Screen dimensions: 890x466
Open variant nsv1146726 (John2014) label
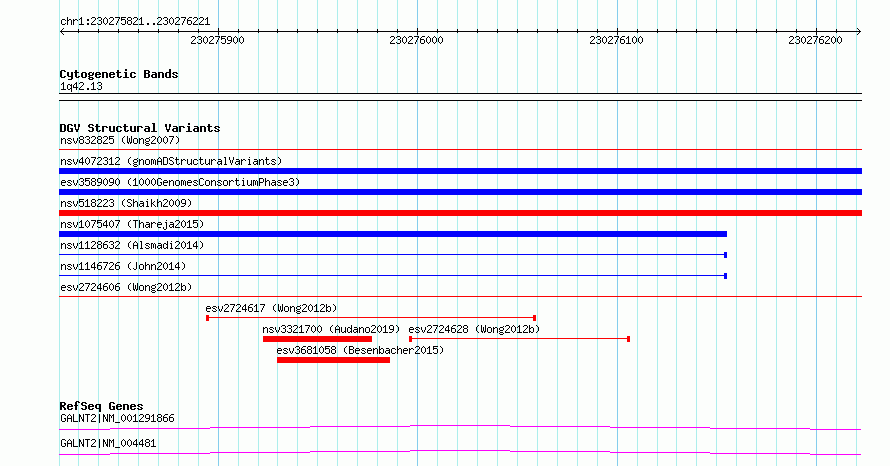tap(123, 266)
